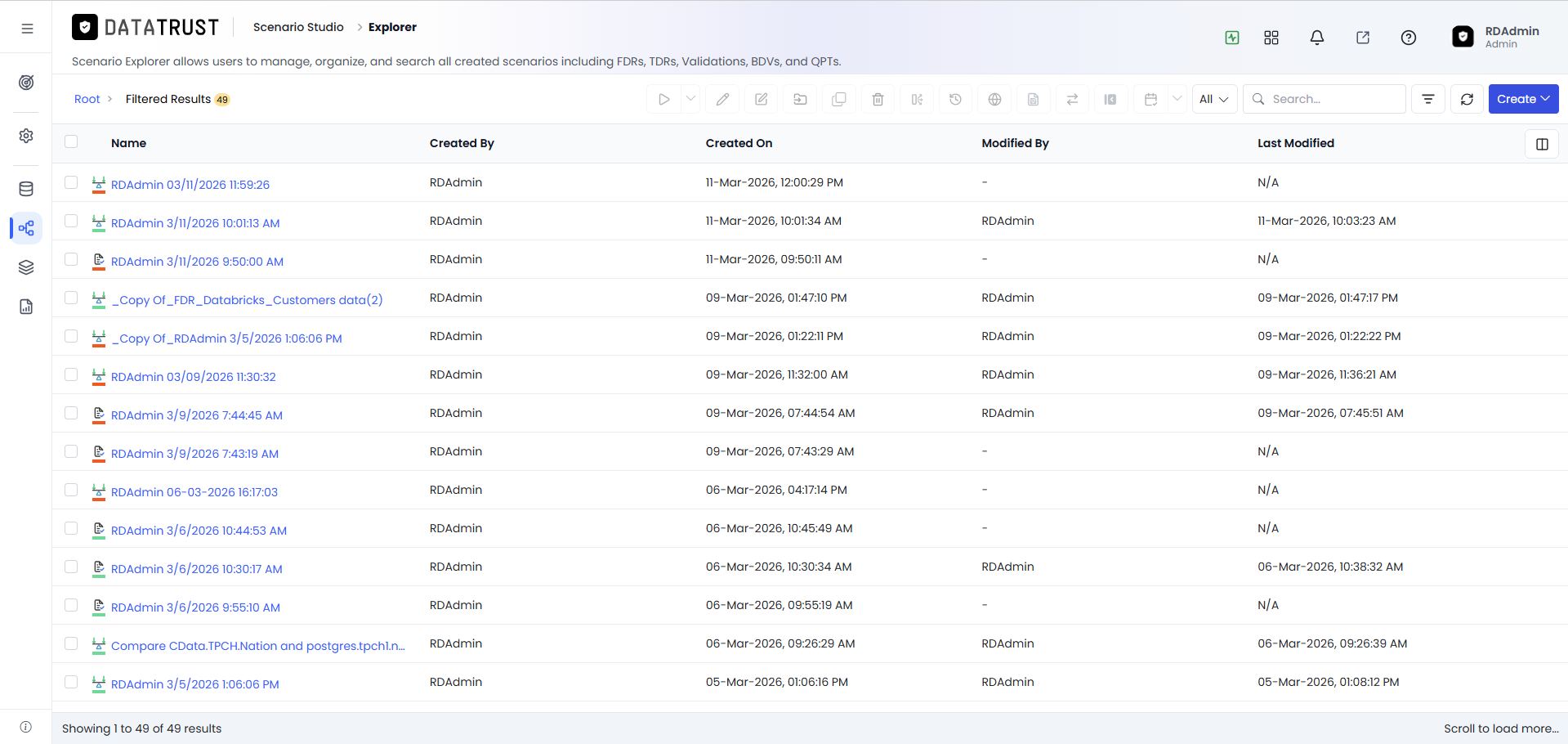Refresh the scenario list
This screenshot has width=1568, height=744.
(x=1467, y=99)
